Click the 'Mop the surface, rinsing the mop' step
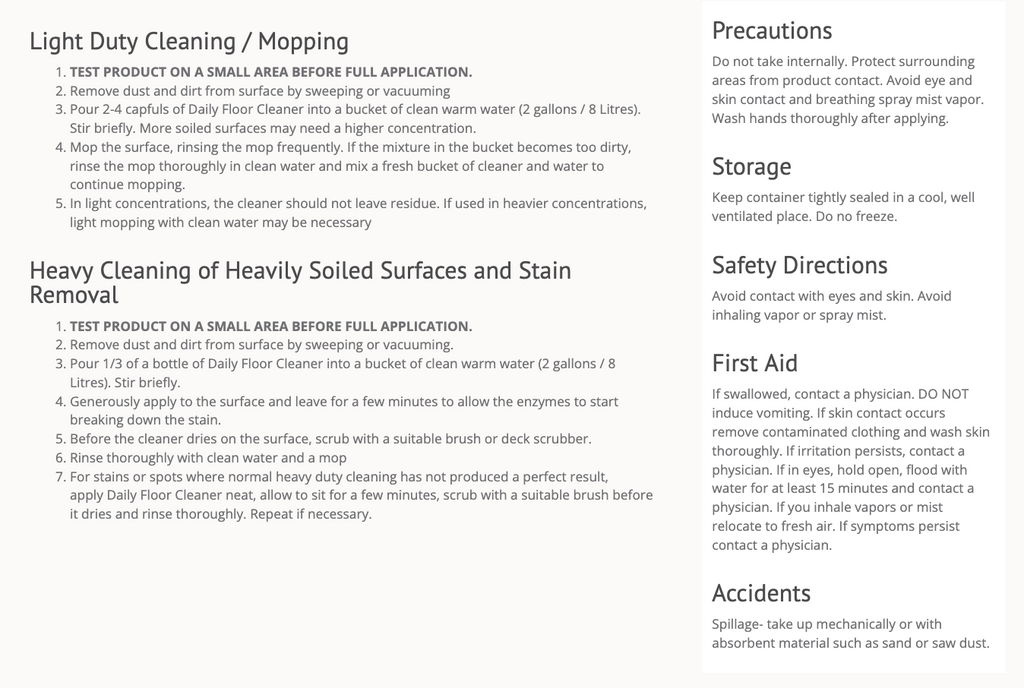1024x688 pixels. coord(351,166)
